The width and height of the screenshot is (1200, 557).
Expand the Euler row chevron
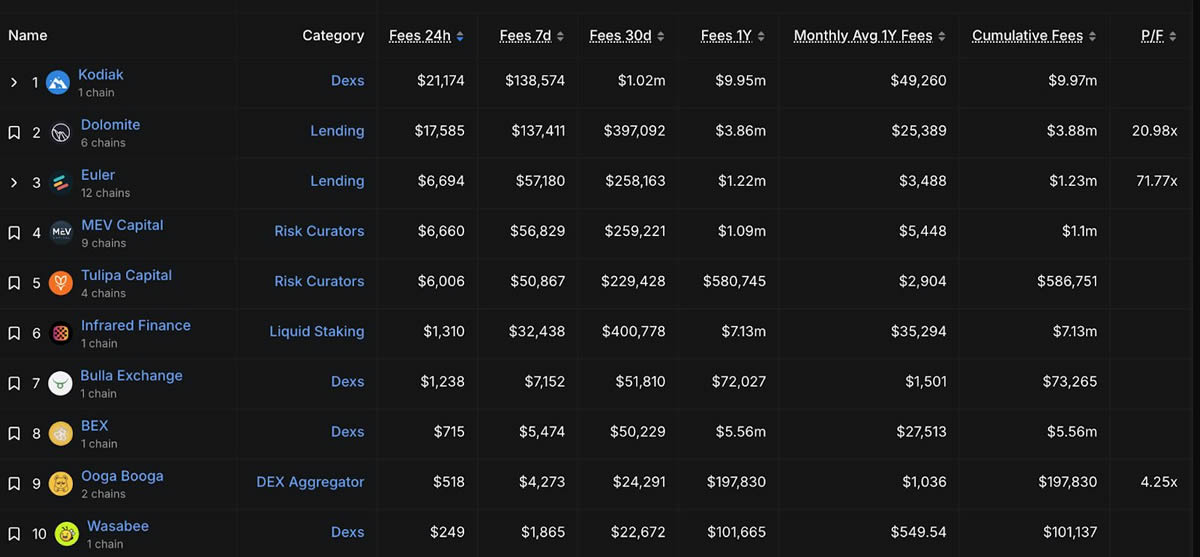pos(14,183)
